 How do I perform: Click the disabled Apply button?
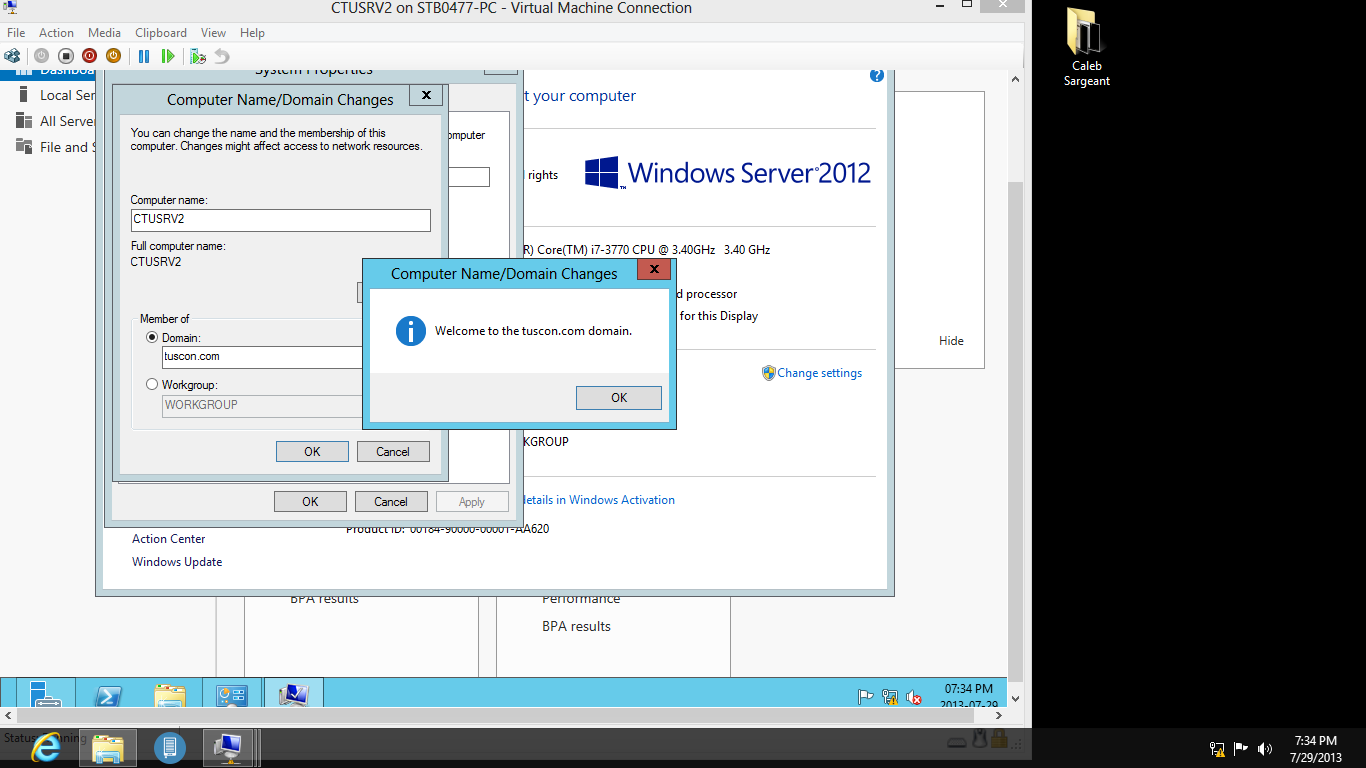(472, 502)
